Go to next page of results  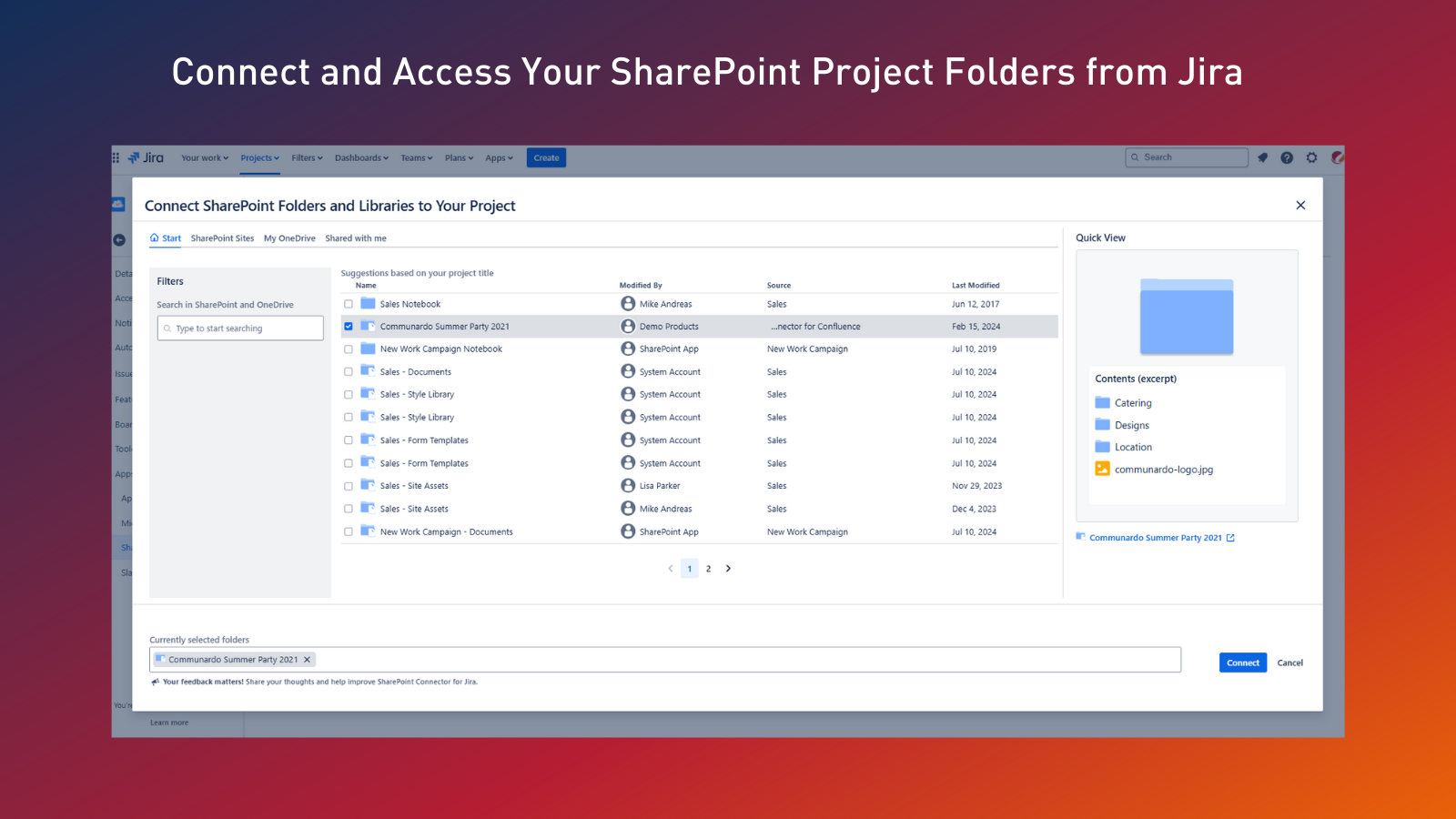(728, 569)
